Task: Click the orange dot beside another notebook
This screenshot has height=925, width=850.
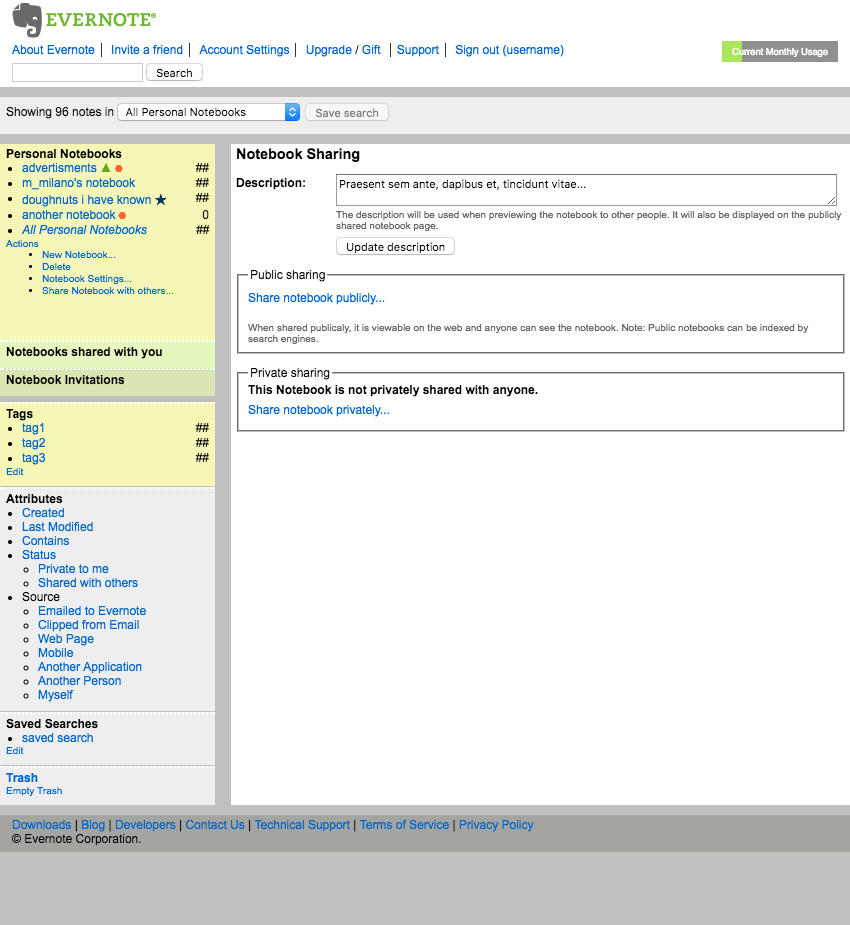Action: pos(122,215)
